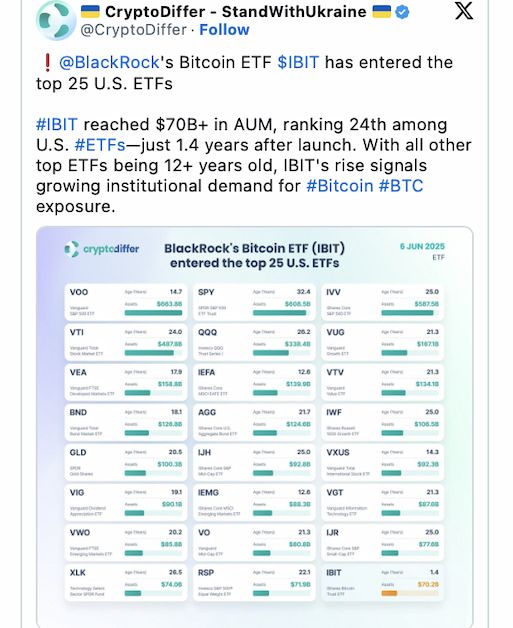The height and width of the screenshot is (628, 513).
Task: Click the Ukraine flag before the account name
Action: point(90,12)
